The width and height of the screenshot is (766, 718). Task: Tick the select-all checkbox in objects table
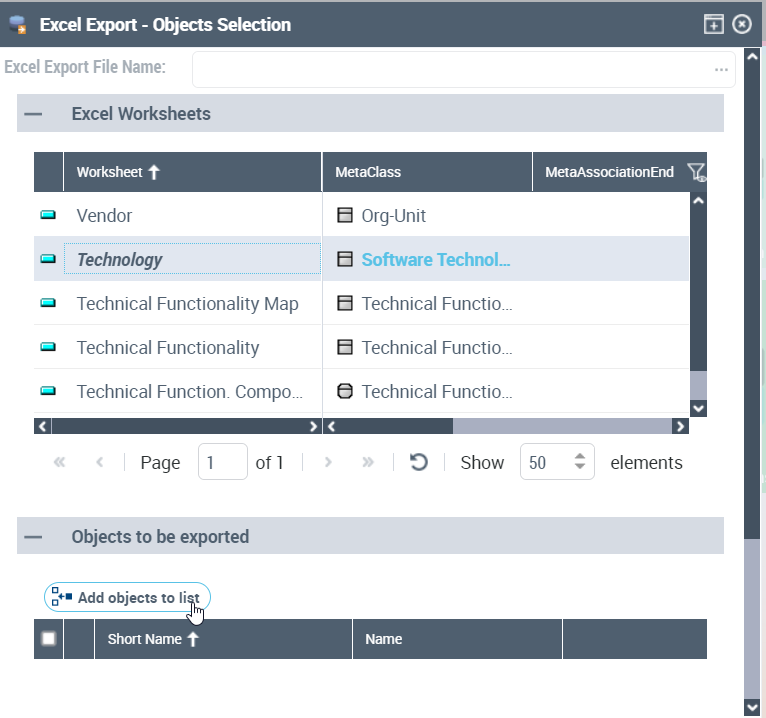pos(48,639)
